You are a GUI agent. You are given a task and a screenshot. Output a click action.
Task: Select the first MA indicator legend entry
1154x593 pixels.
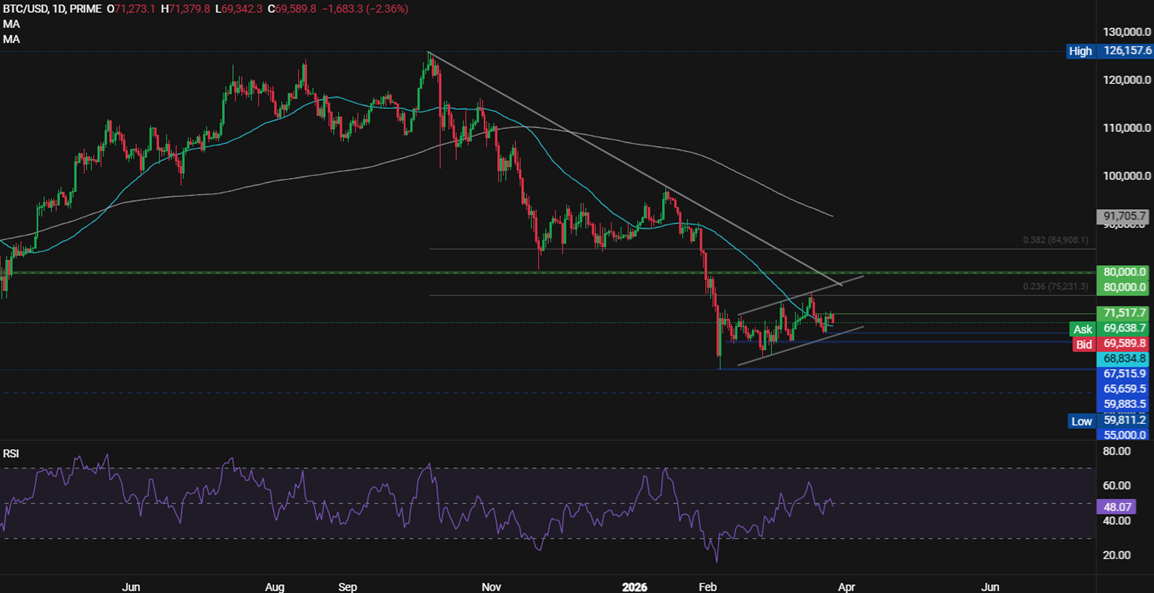pos(10,24)
